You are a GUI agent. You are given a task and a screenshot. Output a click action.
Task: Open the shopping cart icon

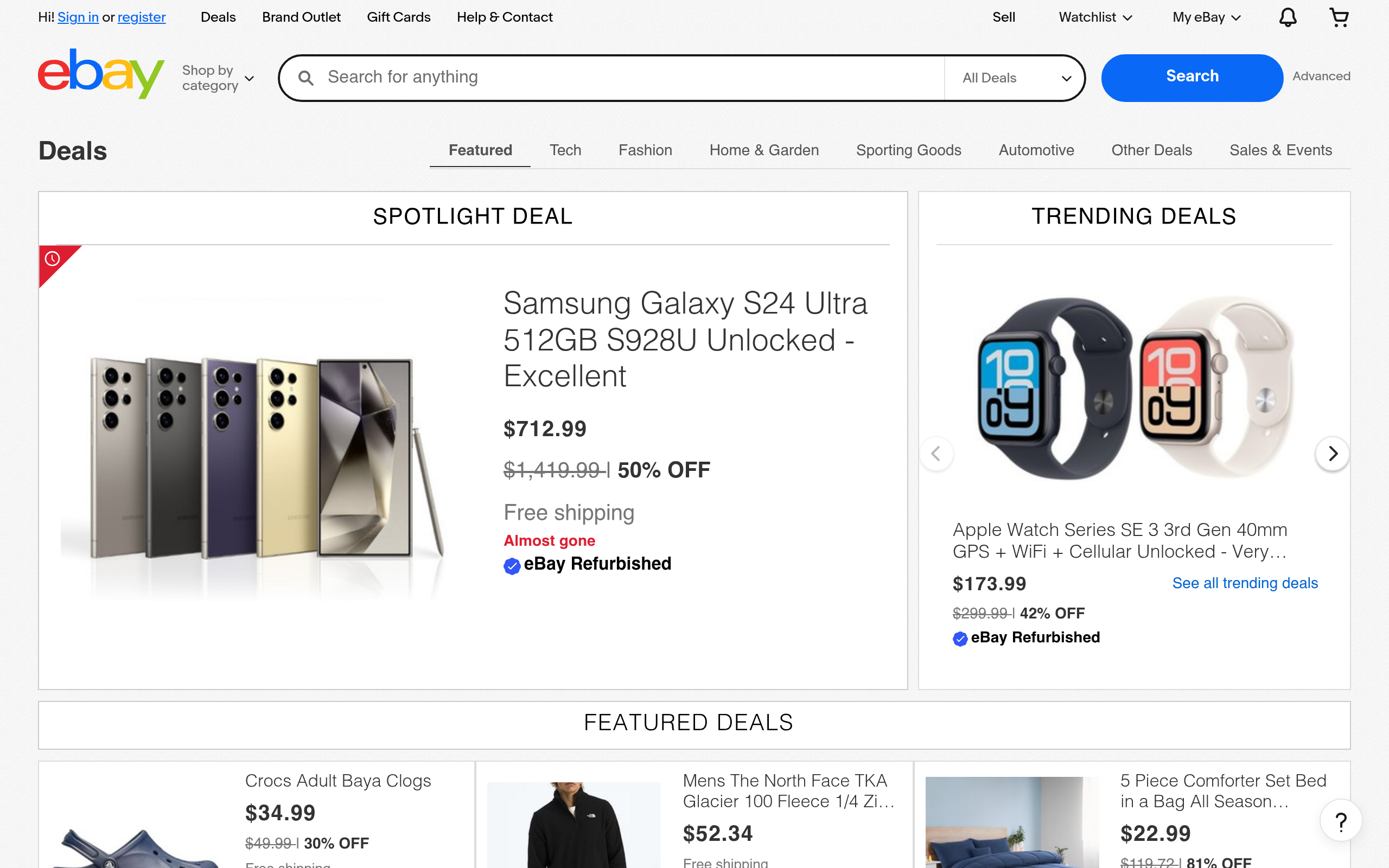[1339, 18]
